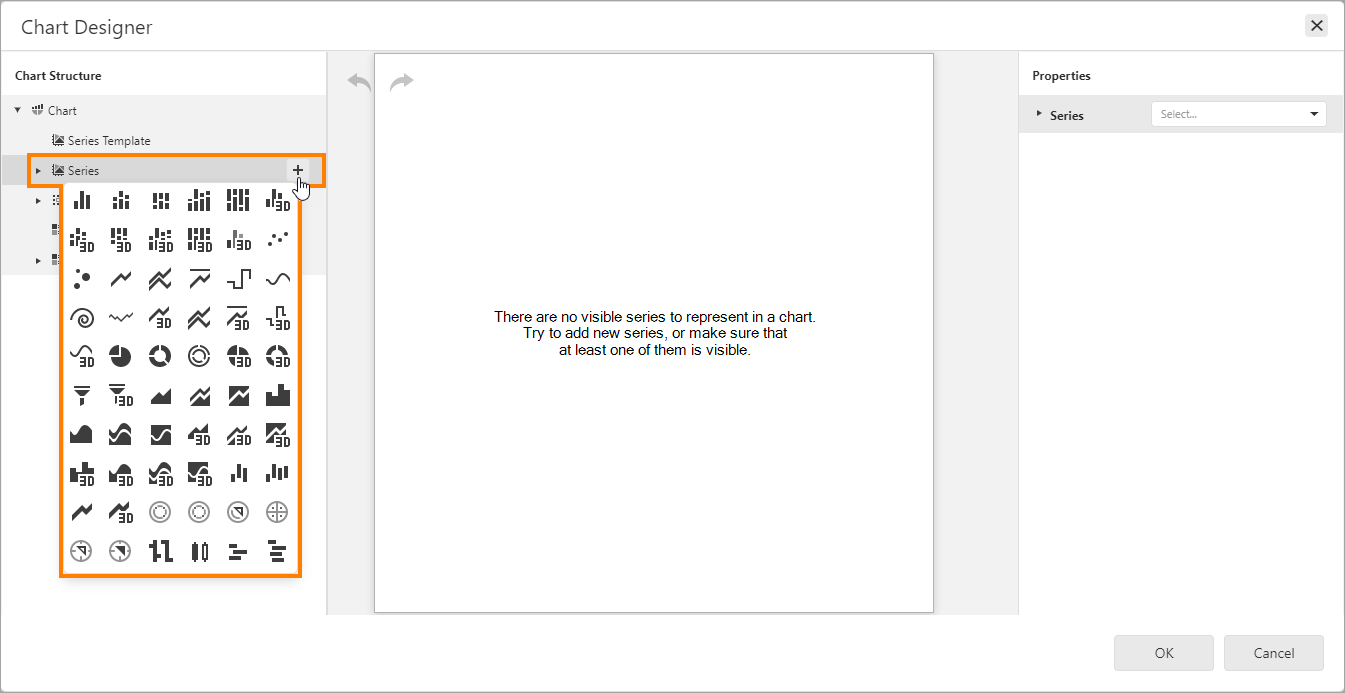Choose the Funnel series icon
Viewport: 1345px width, 693px height.
coord(82,395)
